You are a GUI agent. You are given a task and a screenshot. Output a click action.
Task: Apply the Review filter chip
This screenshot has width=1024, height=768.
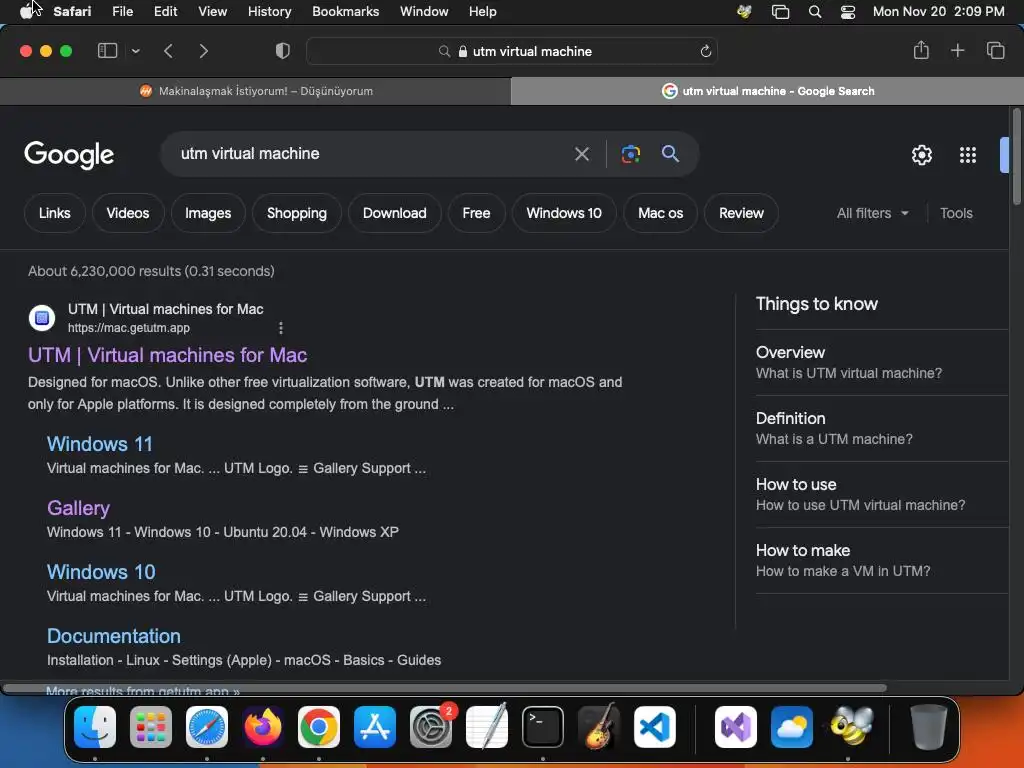pos(741,213)
